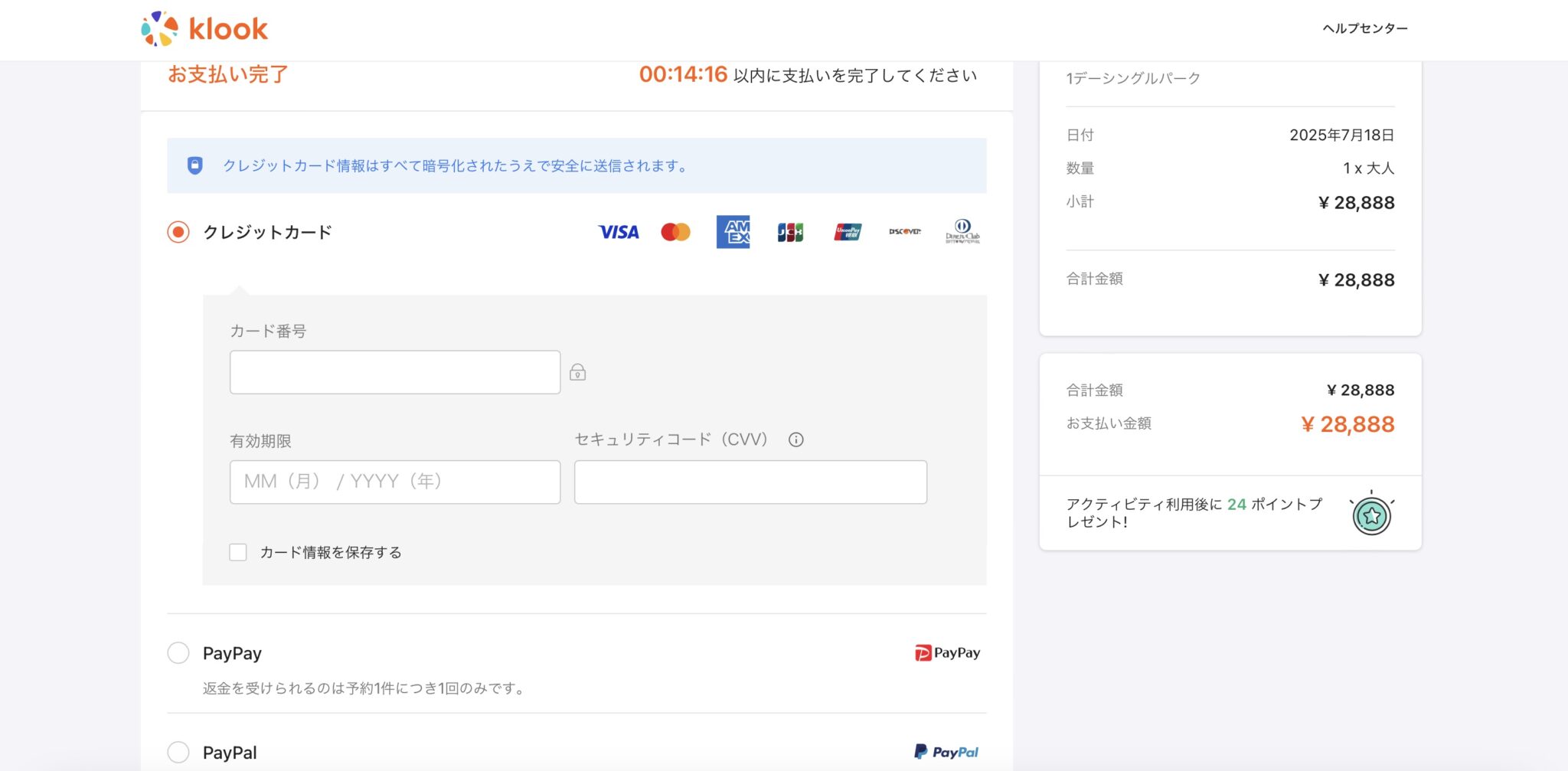The height and width of the screenshot is (771, 1568).
Task: Select PayPay as payment method
Action: click(x=178, y=653)
